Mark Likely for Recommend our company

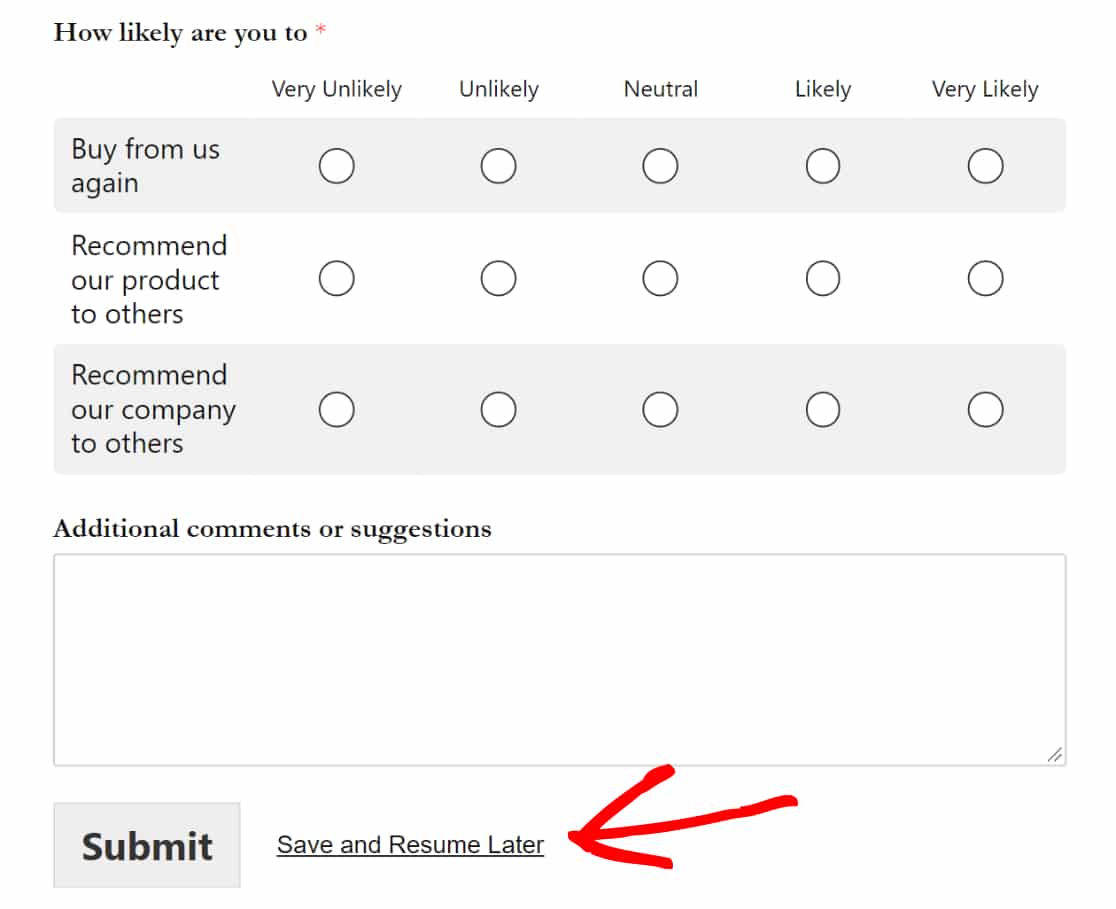point(823,409)
